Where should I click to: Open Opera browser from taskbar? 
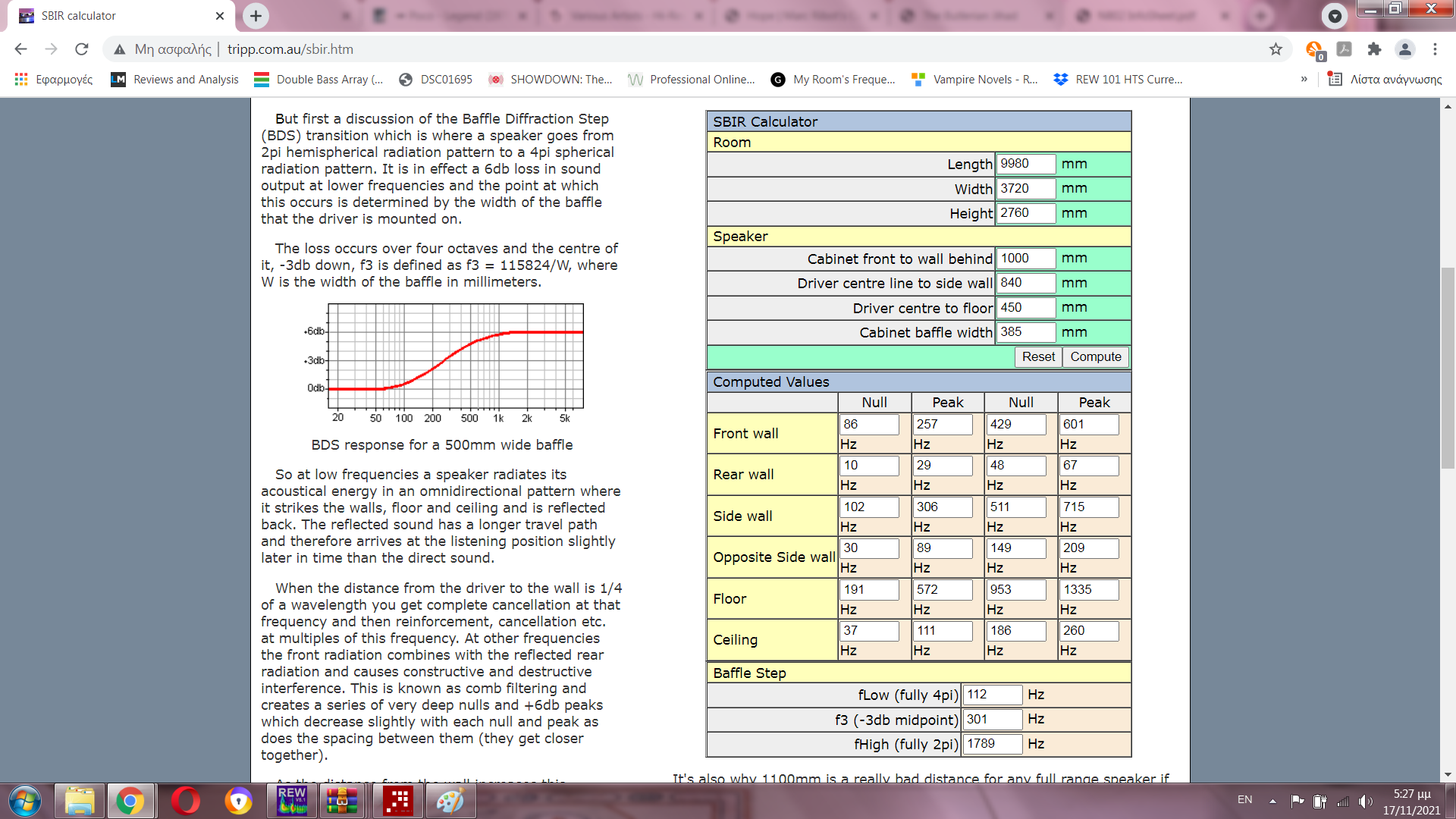point(186,800)
